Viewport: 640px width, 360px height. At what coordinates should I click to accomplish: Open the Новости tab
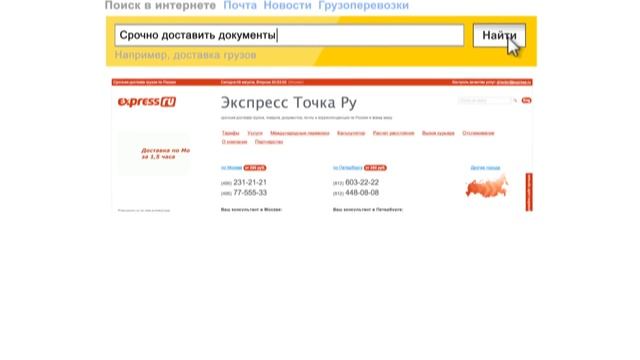[x=287, y=5]
